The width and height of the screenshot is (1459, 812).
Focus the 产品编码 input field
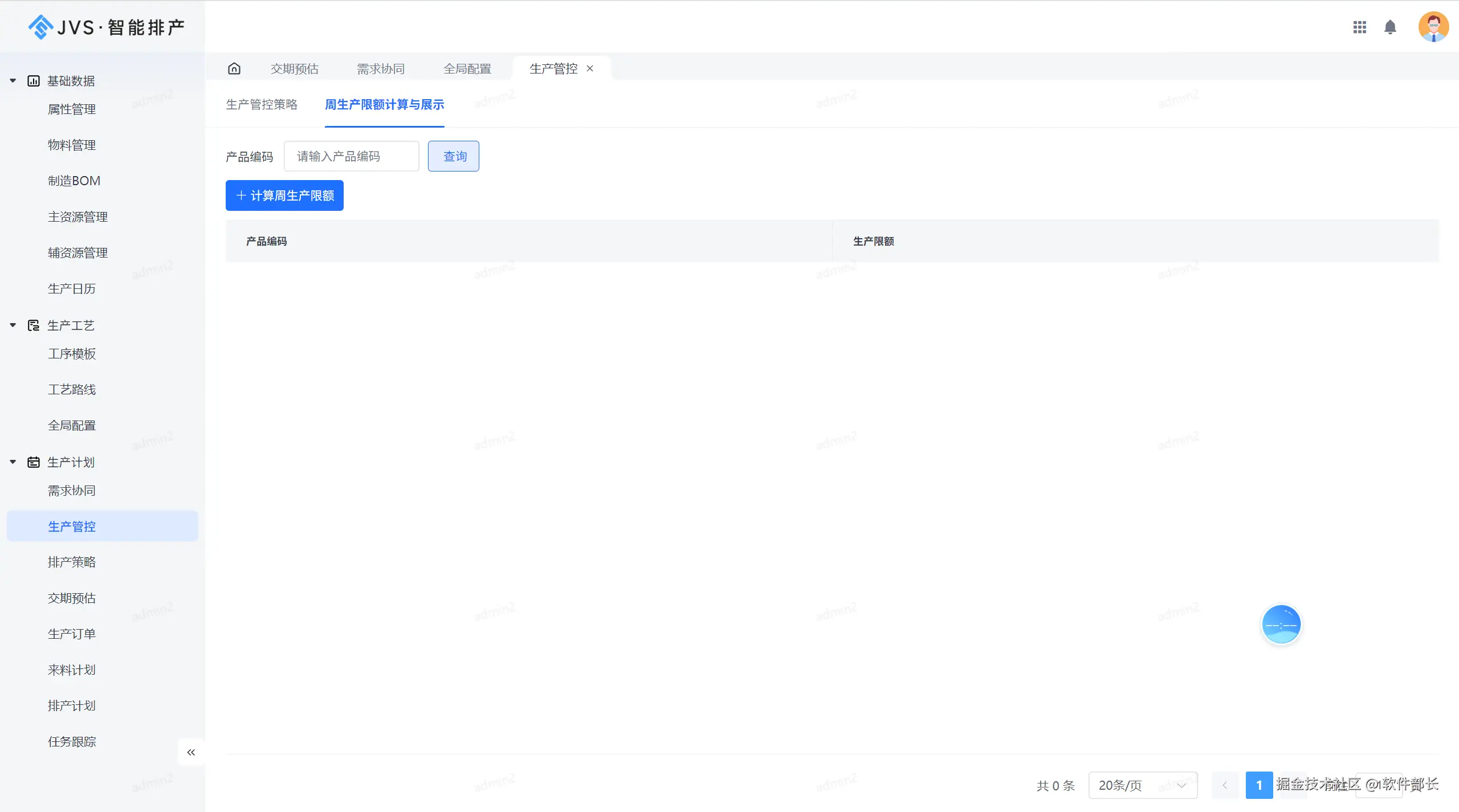pos(351,156)
